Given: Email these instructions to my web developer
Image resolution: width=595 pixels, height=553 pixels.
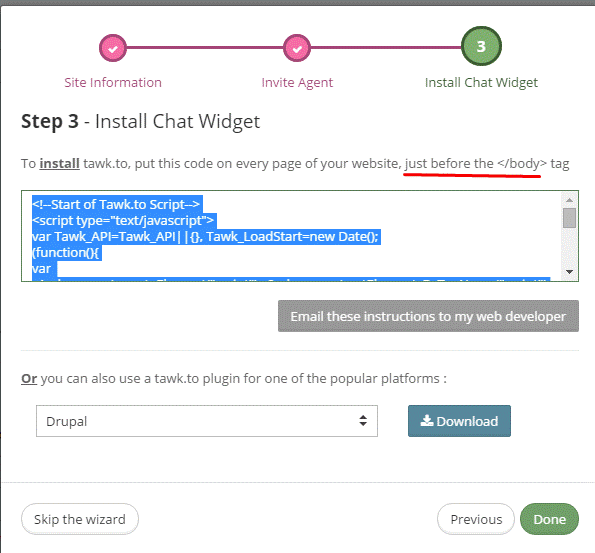Looking at the screenshot, I should tap(428, 316).
